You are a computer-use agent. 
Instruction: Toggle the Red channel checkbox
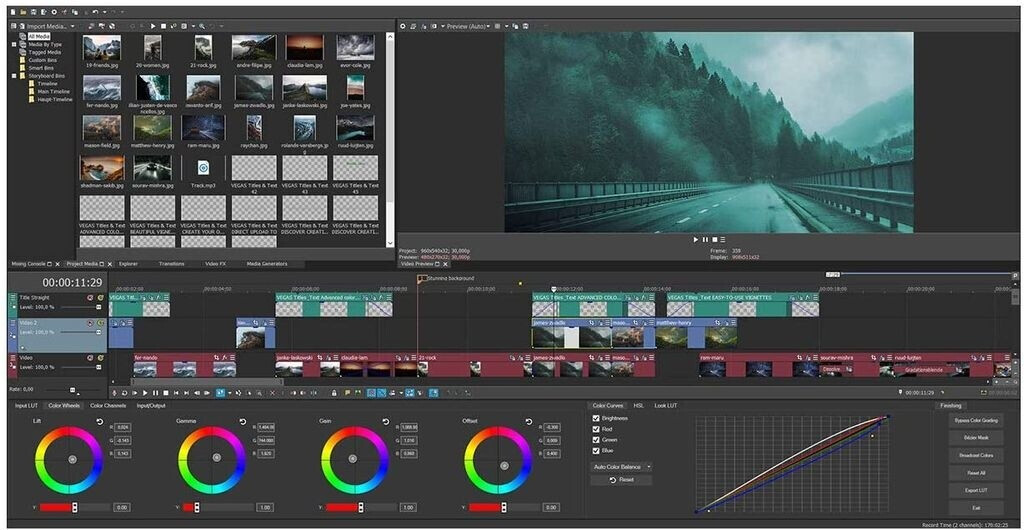(x=597, y=429)
